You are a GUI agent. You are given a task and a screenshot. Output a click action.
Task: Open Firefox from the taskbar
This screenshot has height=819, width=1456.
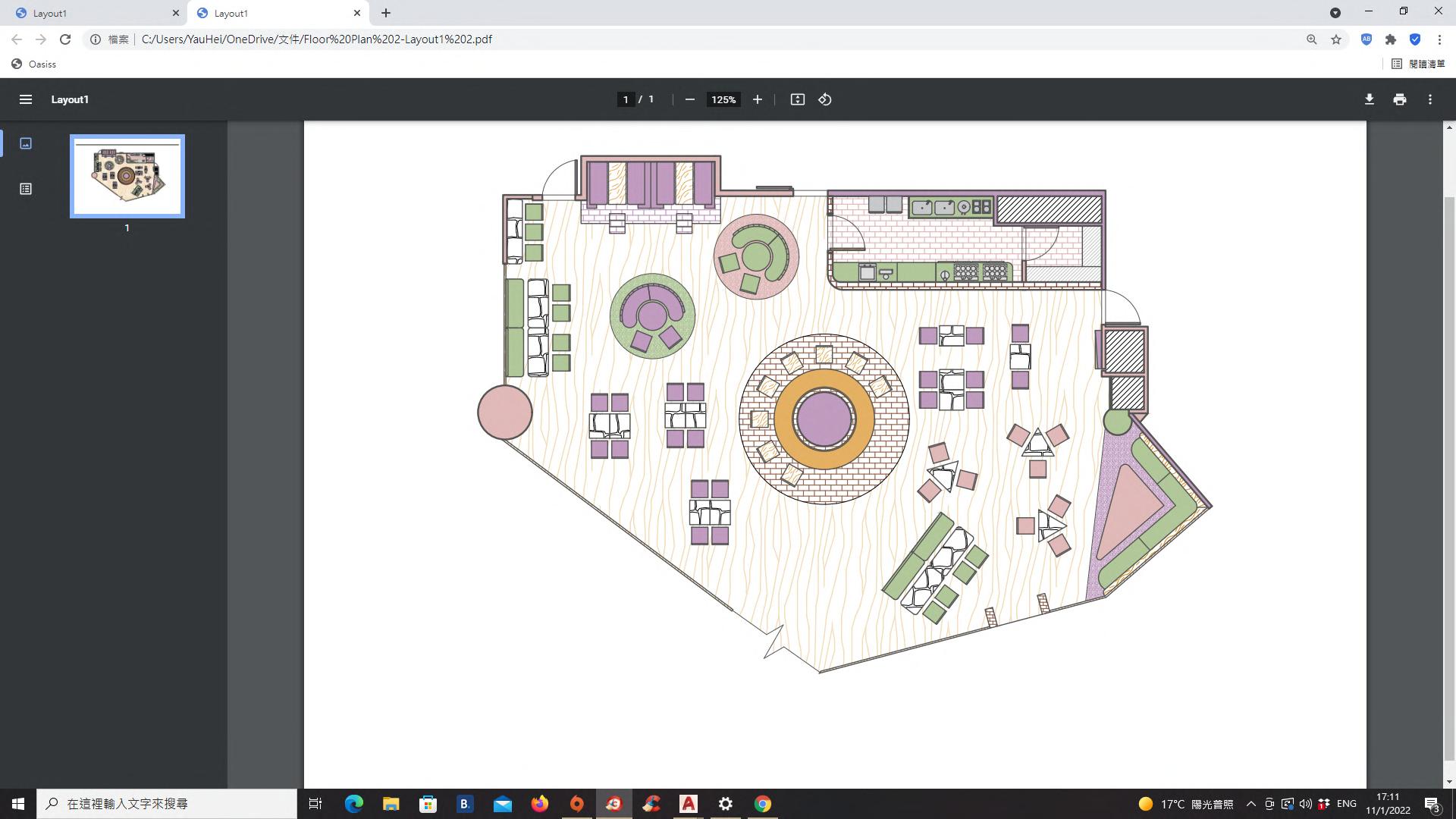(x=539, y=804)
